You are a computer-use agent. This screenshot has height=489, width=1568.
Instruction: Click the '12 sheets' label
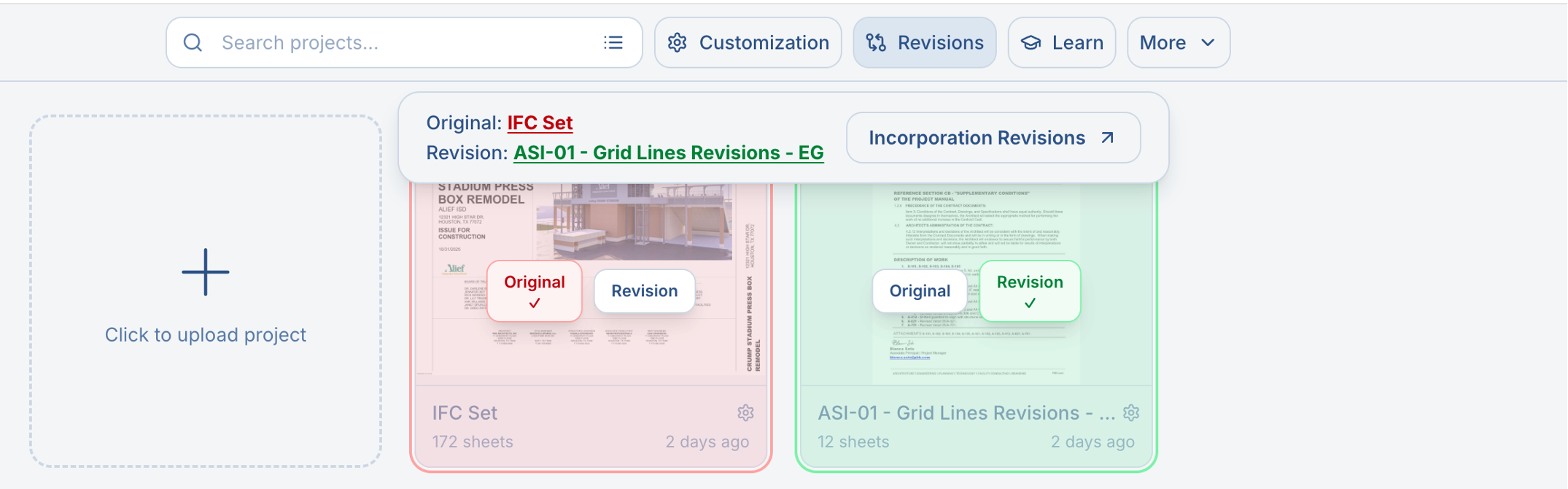[x=853, y=442]
